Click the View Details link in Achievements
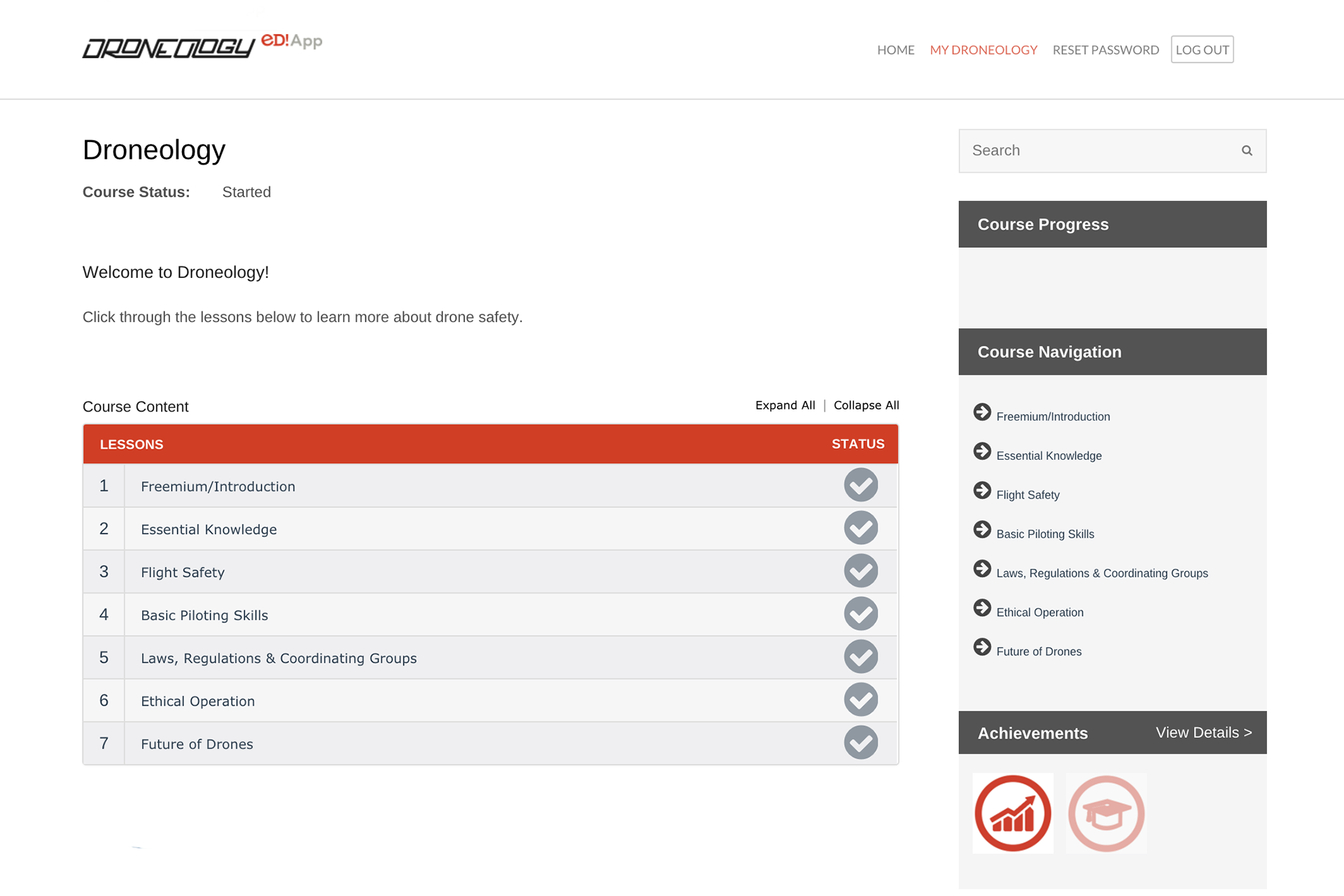 pyautogui.click(x=1203, y=732)
